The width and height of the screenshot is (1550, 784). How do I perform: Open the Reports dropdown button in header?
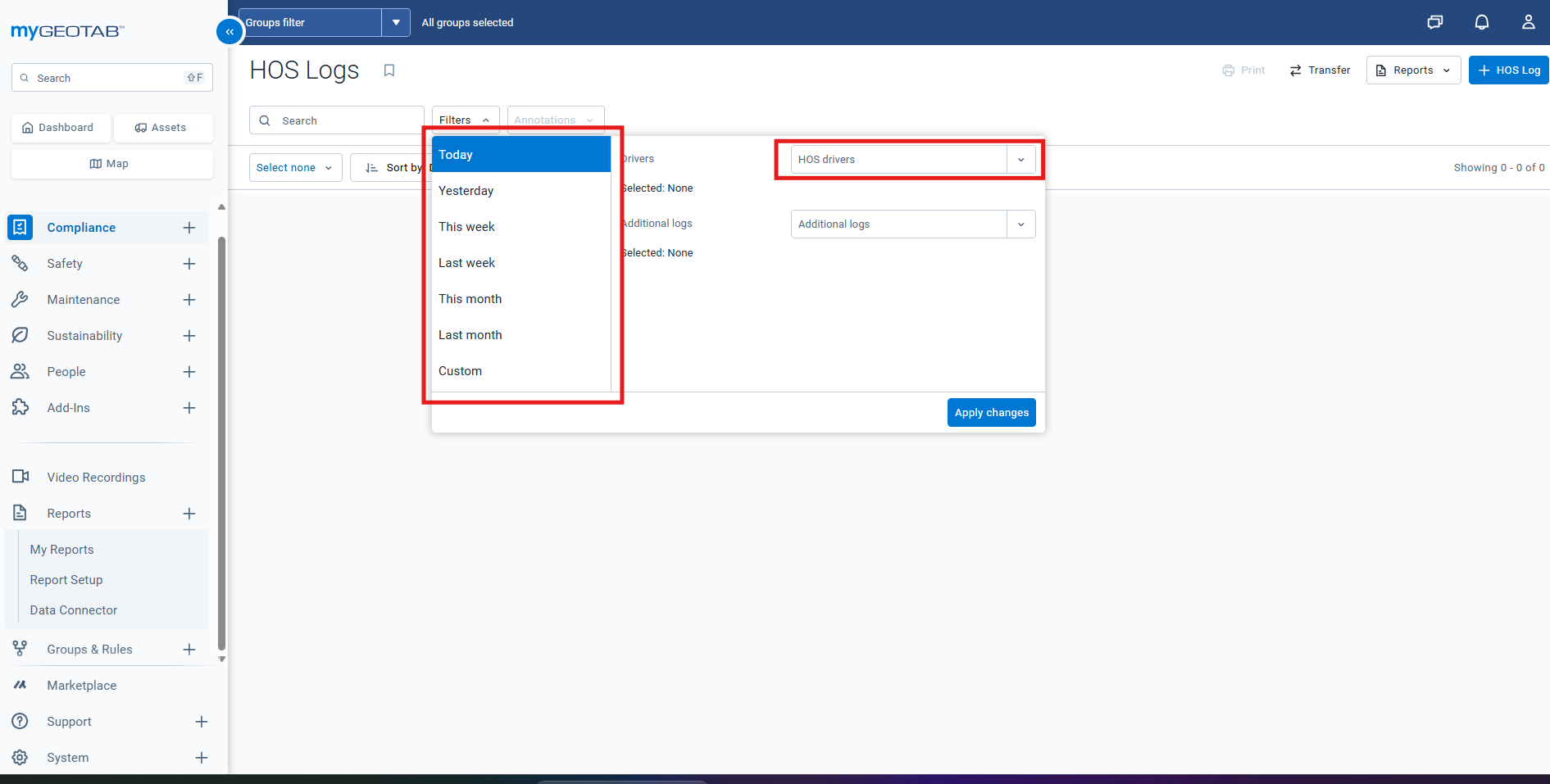[1413, 70]
